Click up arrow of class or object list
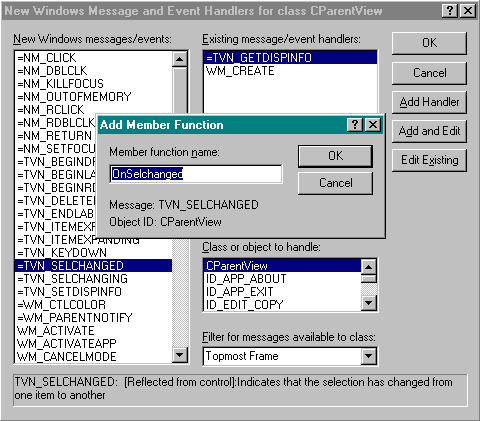 click(x=369, y=267)
